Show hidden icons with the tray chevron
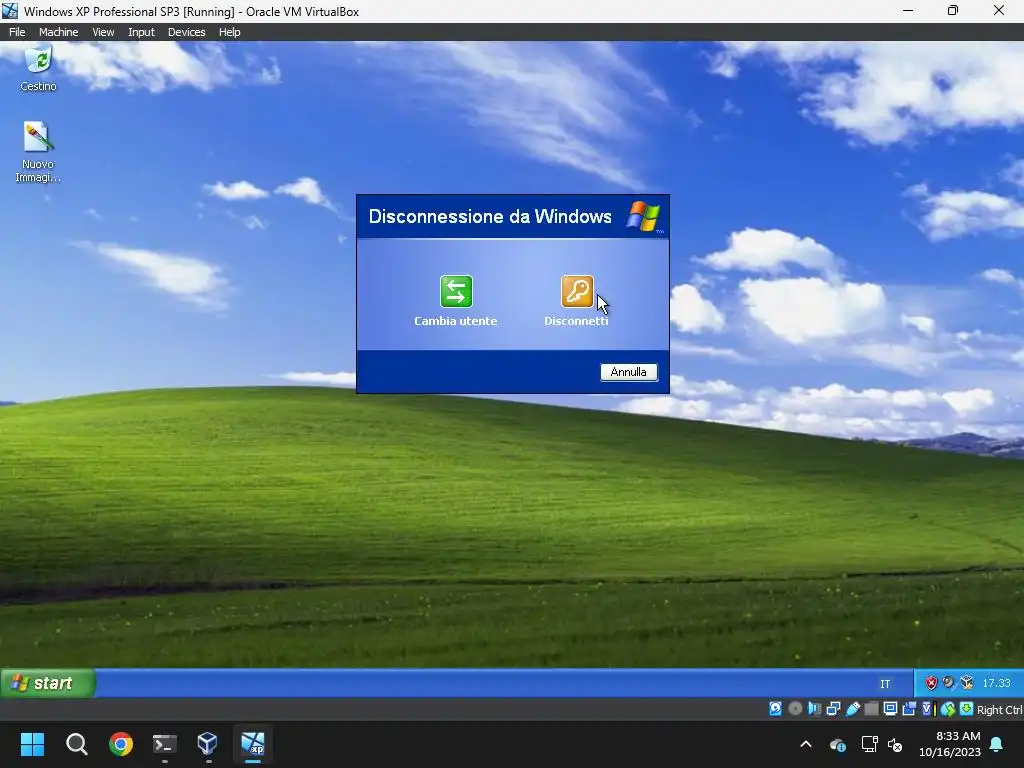Screen dimensions: 1024x768 tap(806, 744)
